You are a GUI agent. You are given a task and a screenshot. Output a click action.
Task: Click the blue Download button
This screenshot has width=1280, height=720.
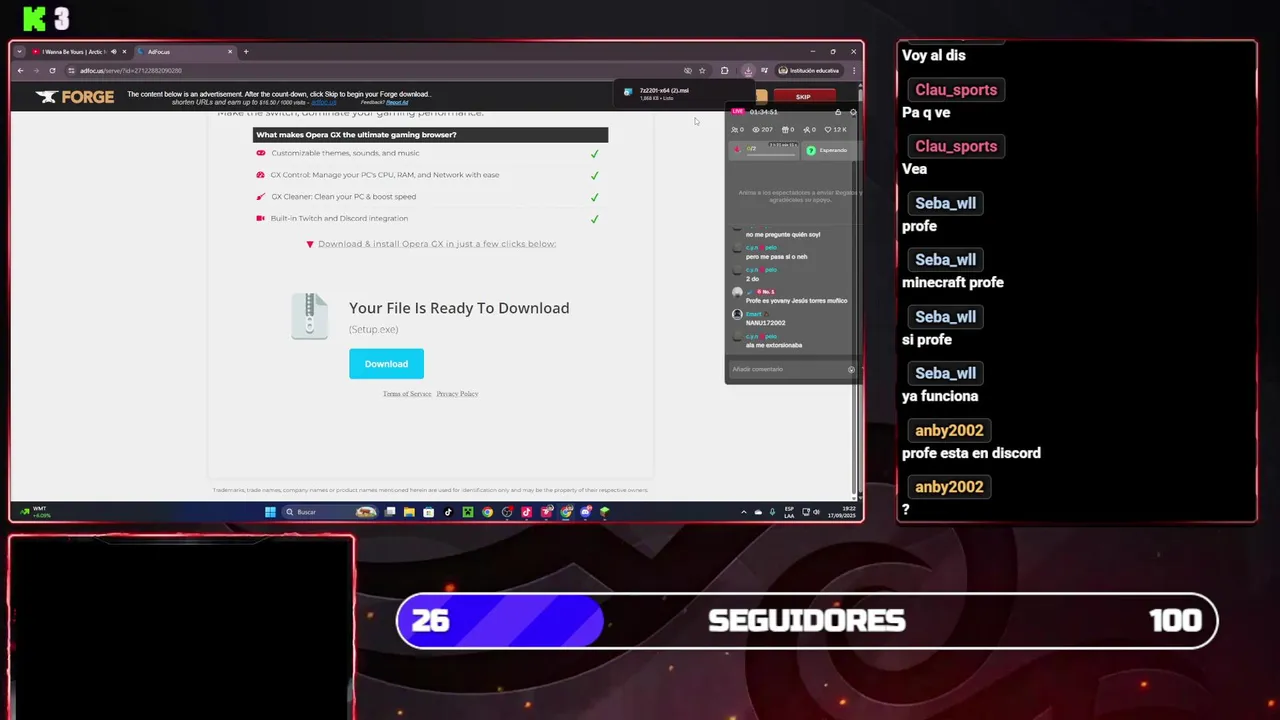[386, 364]
